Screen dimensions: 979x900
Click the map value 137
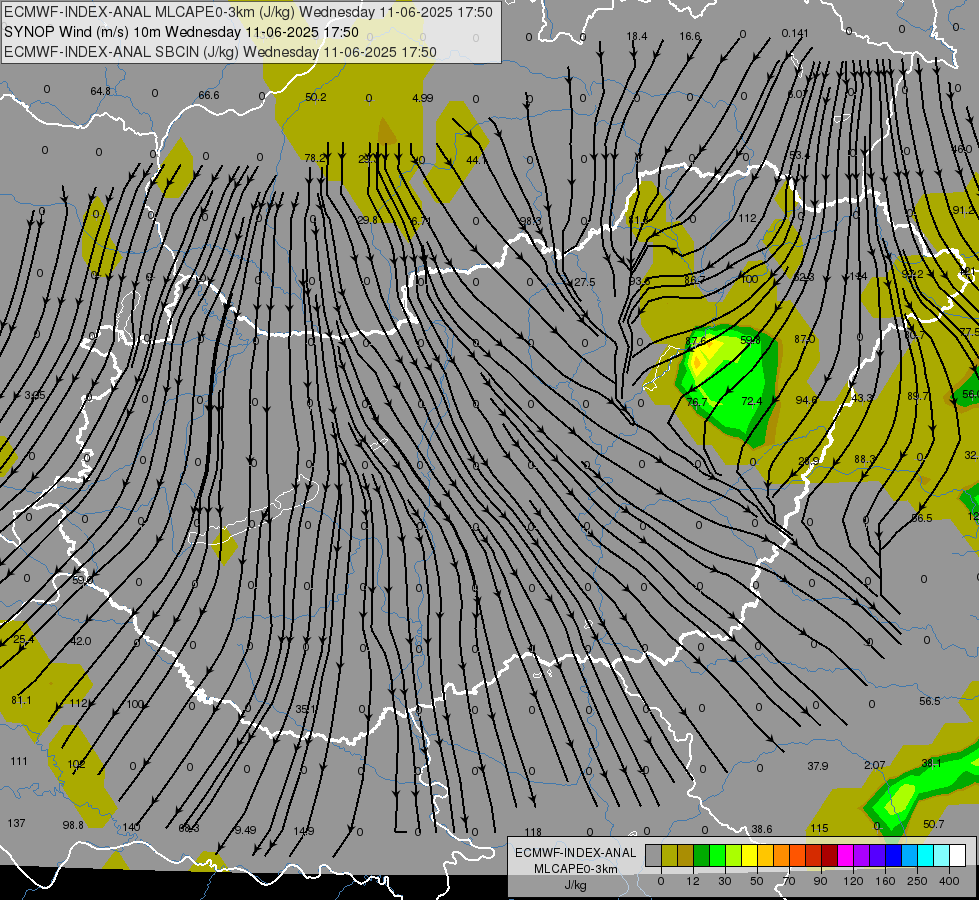click(x=16, y=823)
